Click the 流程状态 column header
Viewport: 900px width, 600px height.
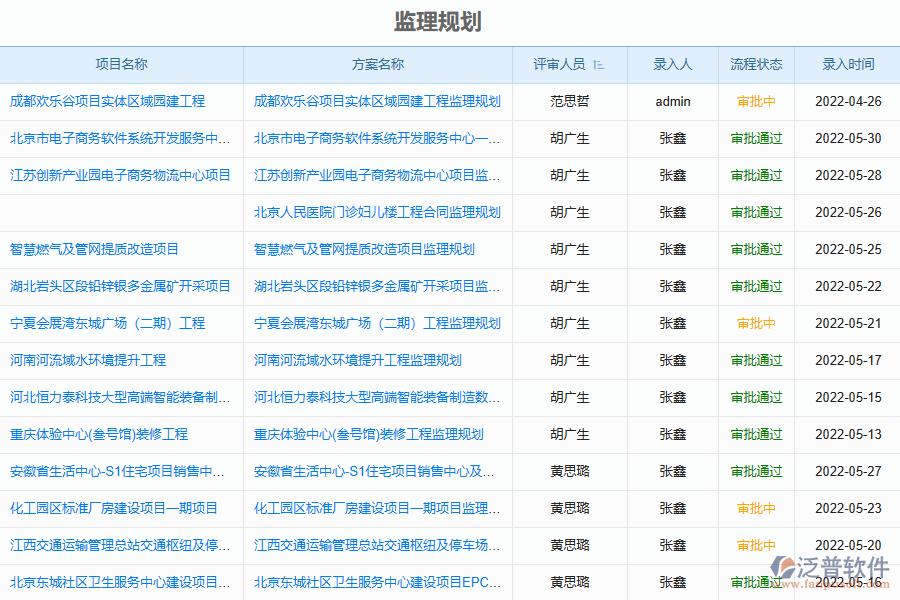(756, 64)
